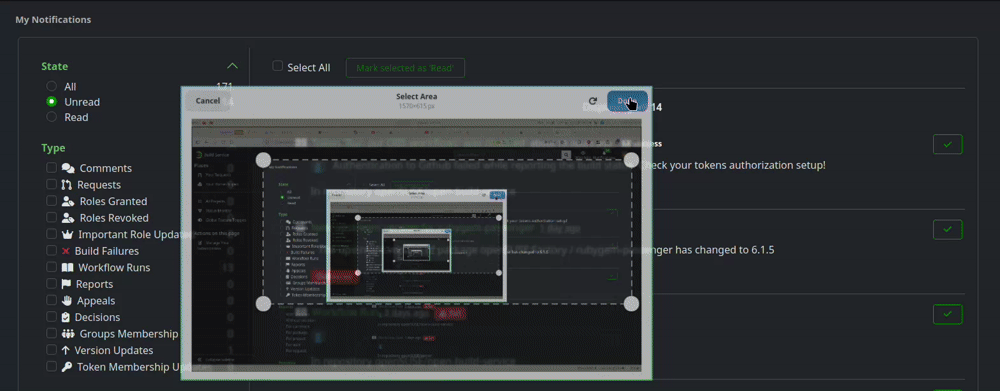Mark the 'changed to 6.1.5' notification read
This screenshot has width=1000, height=391.
(947, 229)
